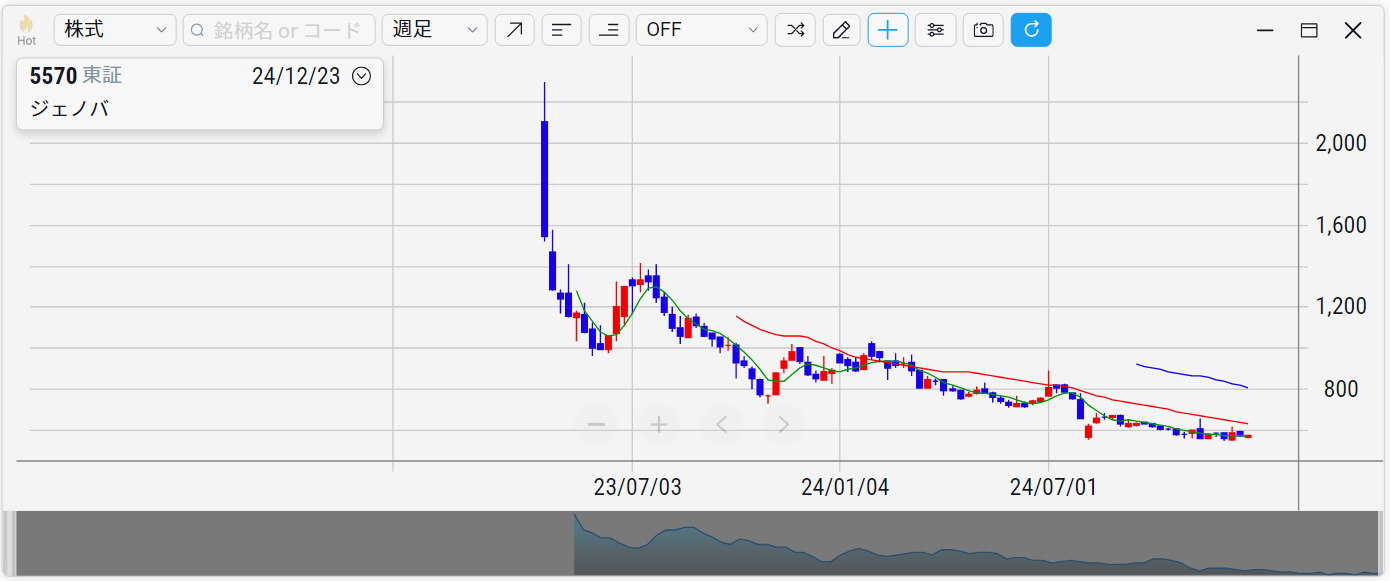Image resolution: width=1390 pixels, height=581 pixels.
Task: Click the blue refresh button
Action: 1031,30
